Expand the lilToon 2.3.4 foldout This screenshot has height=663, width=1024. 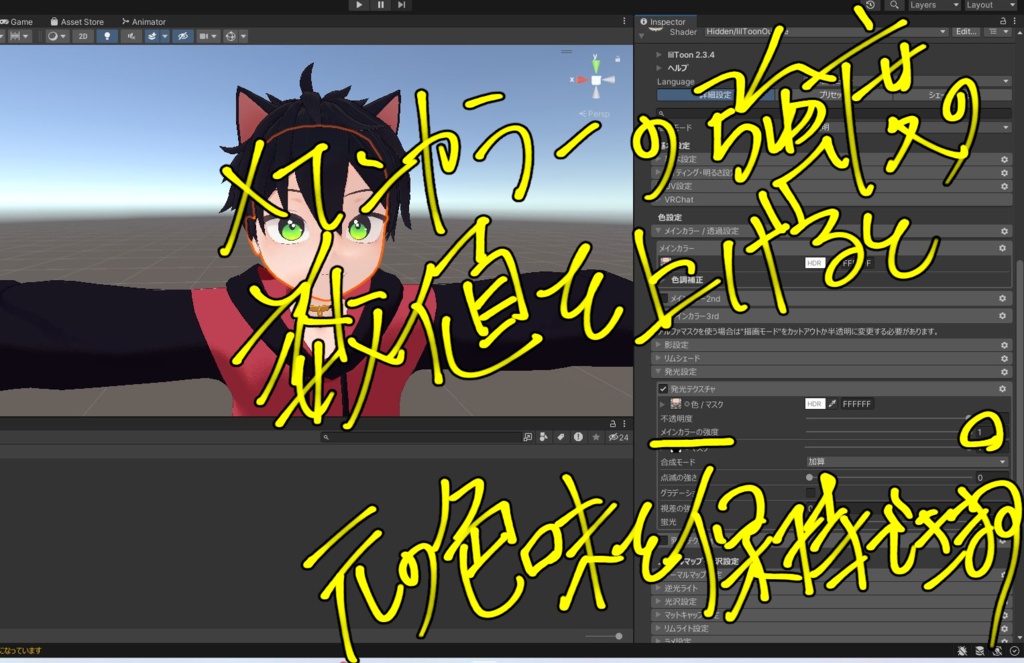[x=659, y=55]
